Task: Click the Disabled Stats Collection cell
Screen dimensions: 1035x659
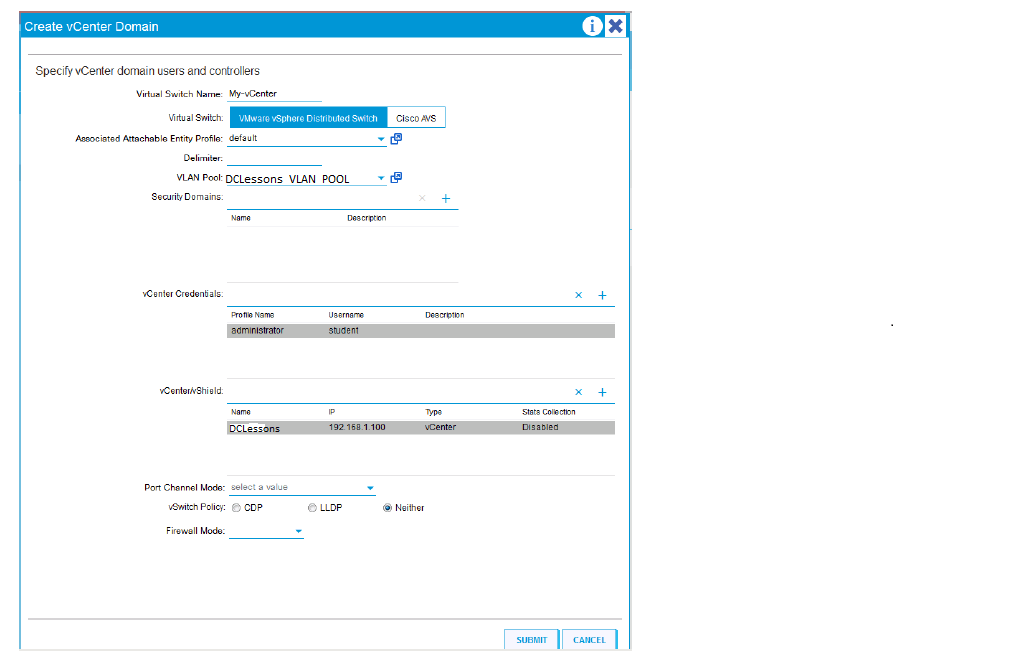Action: [x=540, y=427]
